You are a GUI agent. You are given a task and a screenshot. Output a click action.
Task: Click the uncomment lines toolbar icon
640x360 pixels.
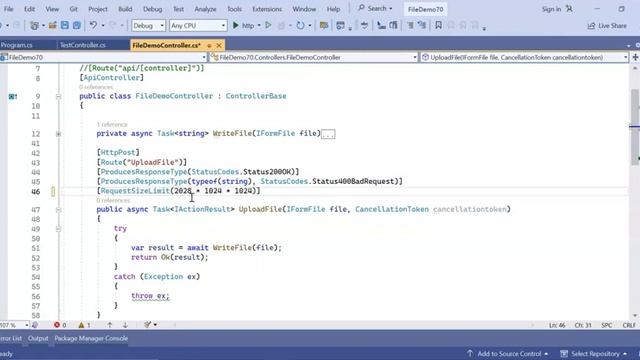pyautogui.click(x=422, y=26)
